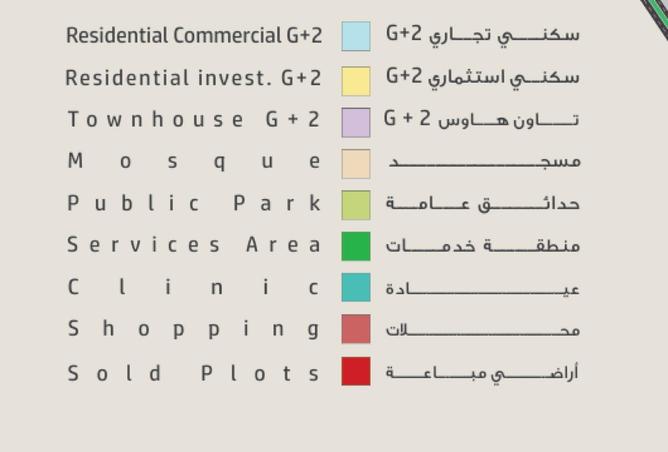Click the teal Clinic color swatch

click(355, 288)
